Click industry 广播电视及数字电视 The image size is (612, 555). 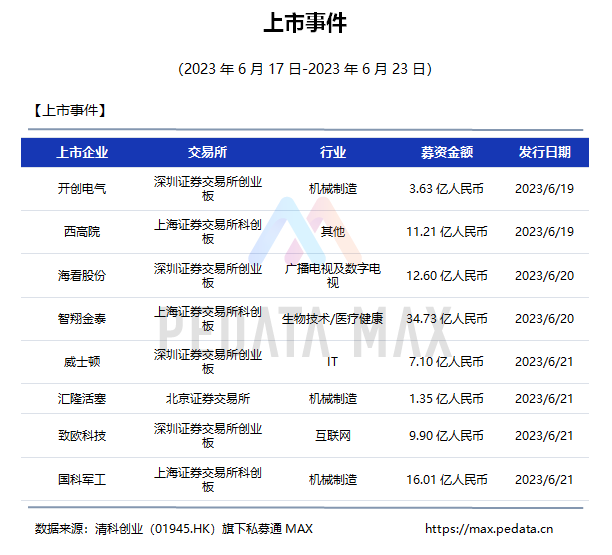click(x=333, y=276)
